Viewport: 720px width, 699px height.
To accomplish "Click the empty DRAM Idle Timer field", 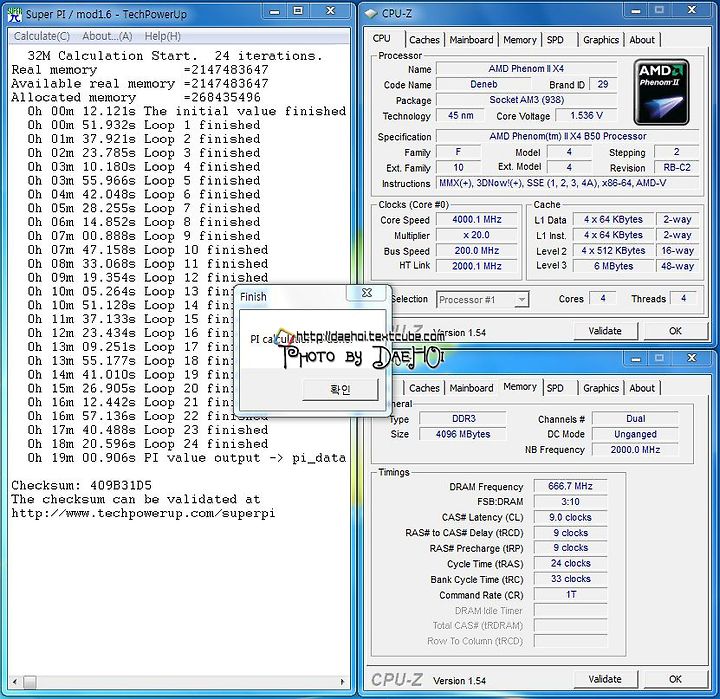I will 570,610.
